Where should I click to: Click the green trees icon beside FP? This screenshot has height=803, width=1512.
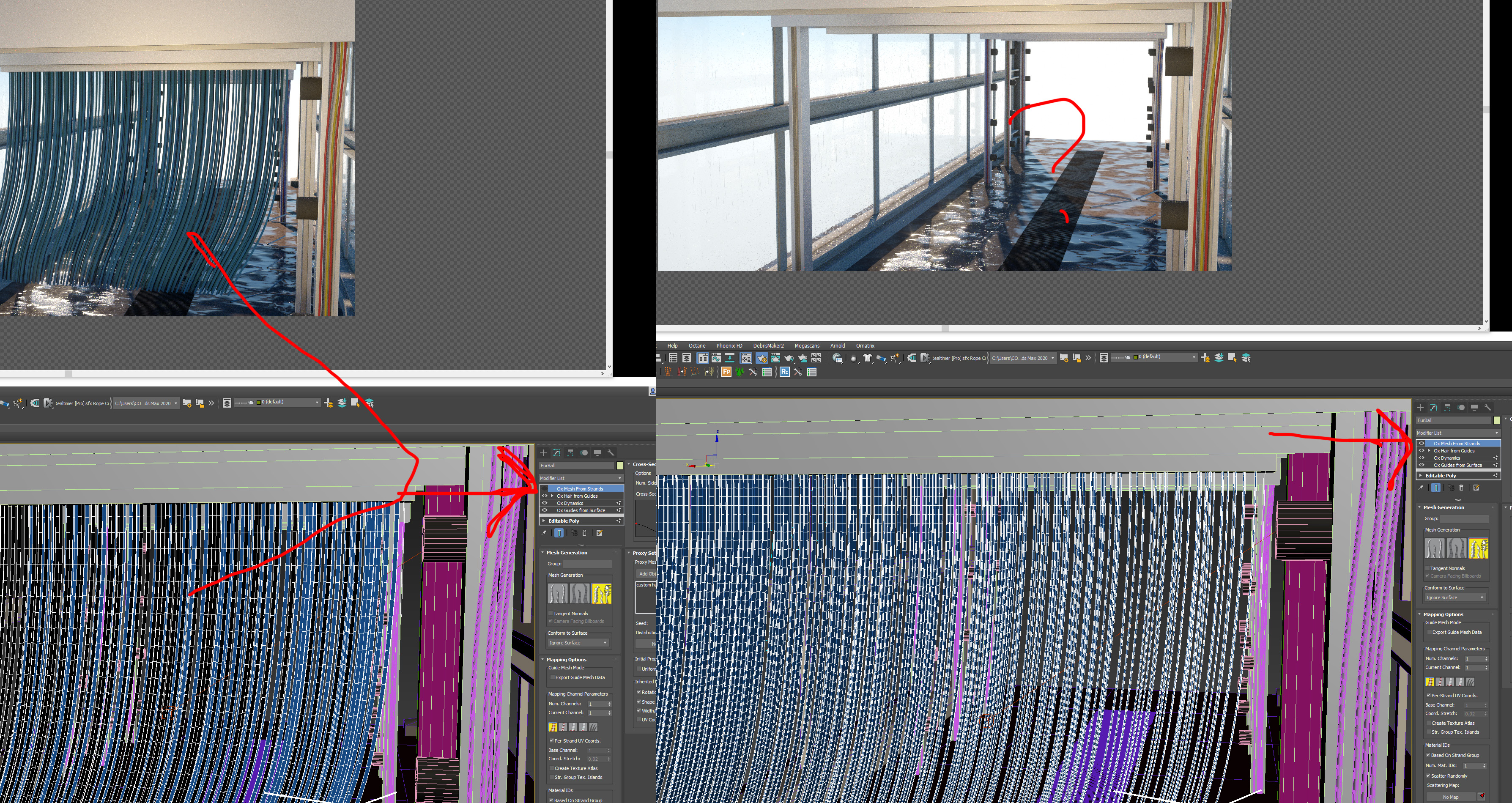coord(740,372)
